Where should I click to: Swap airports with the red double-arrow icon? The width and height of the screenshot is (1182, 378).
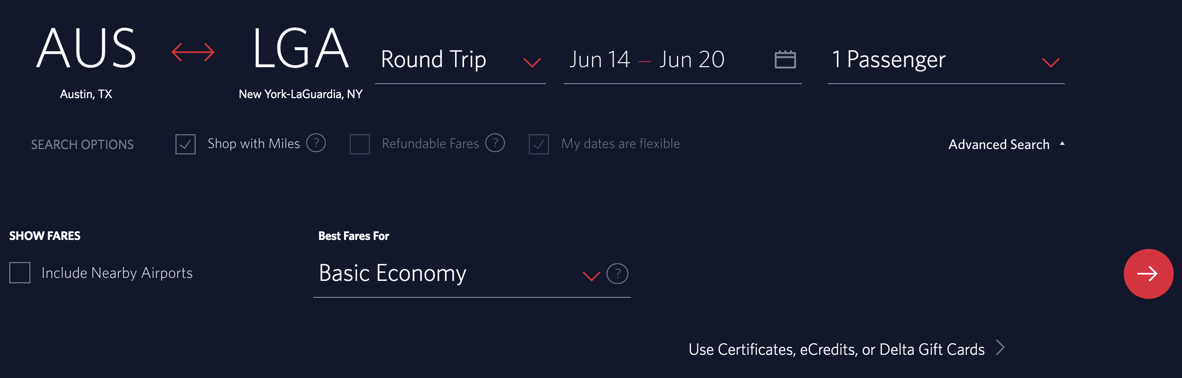pos(193,52)
